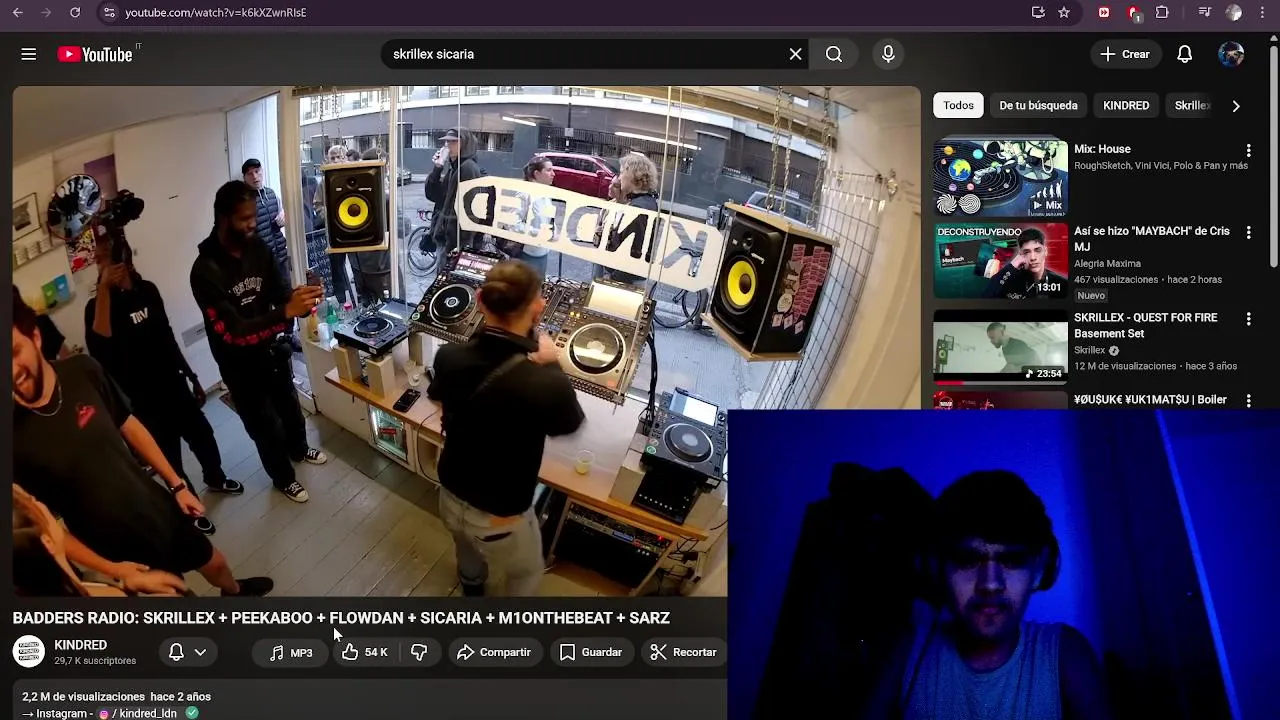
Task: Reload the page
Action: [75, 12]
